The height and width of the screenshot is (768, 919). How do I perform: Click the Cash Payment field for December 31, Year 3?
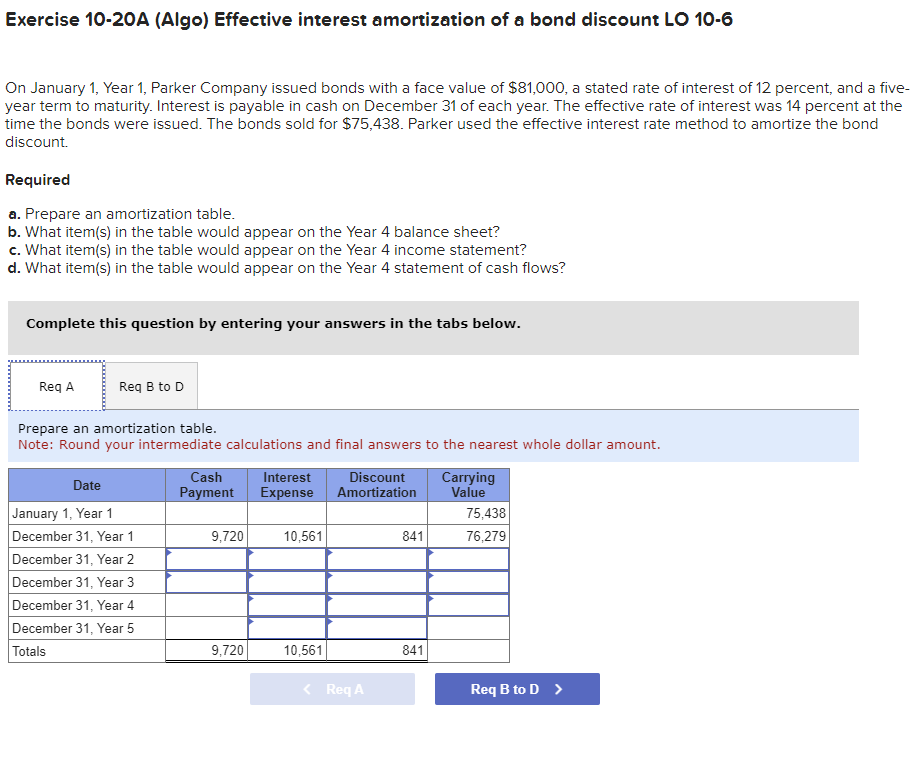point(206,582)
